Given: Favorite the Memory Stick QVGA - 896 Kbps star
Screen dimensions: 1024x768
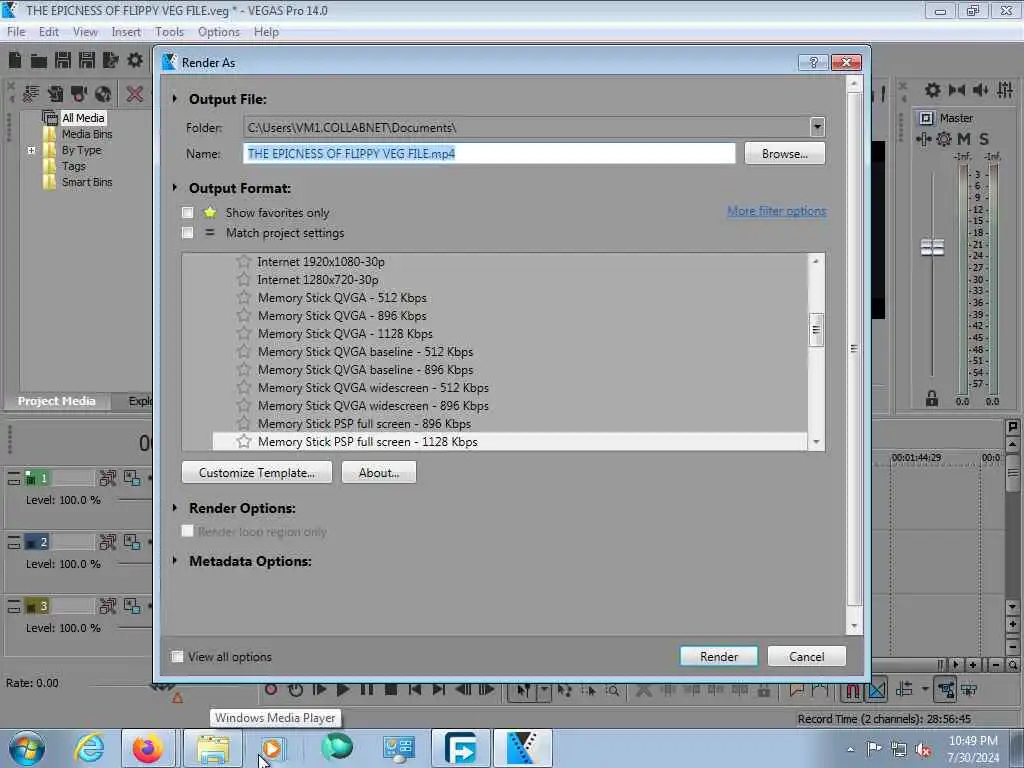Looking at the screenshot, I should [244, 315].
